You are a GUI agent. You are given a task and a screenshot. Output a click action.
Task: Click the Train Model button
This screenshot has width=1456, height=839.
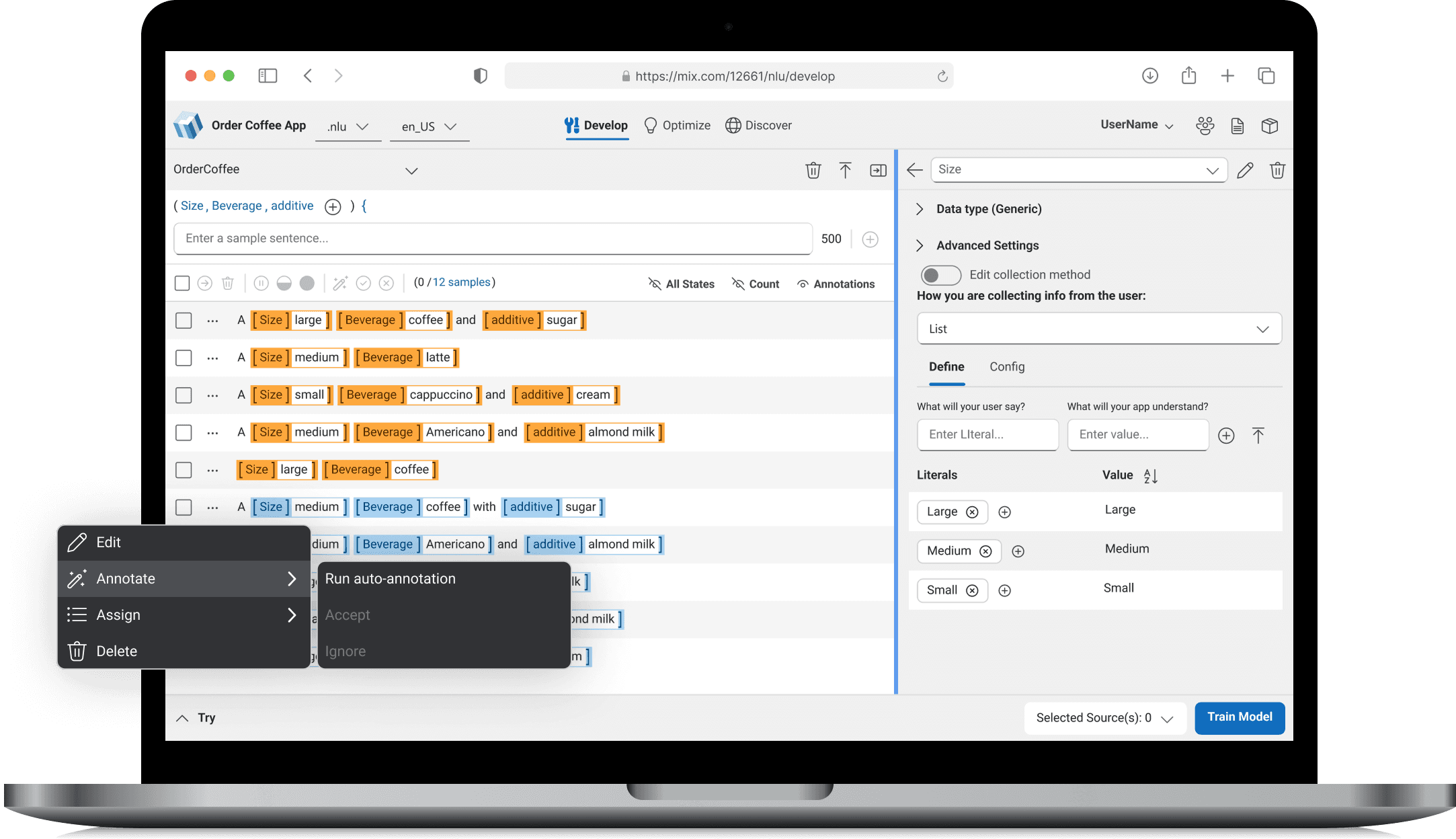[1239, 717]
